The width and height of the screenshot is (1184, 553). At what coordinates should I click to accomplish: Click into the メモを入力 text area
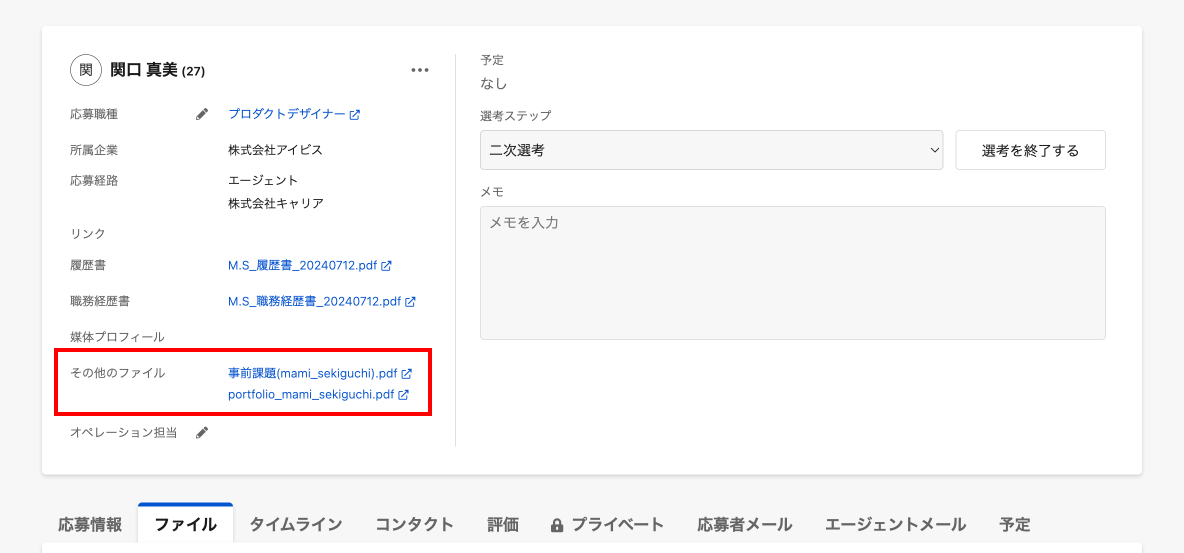tap(792, 272)
